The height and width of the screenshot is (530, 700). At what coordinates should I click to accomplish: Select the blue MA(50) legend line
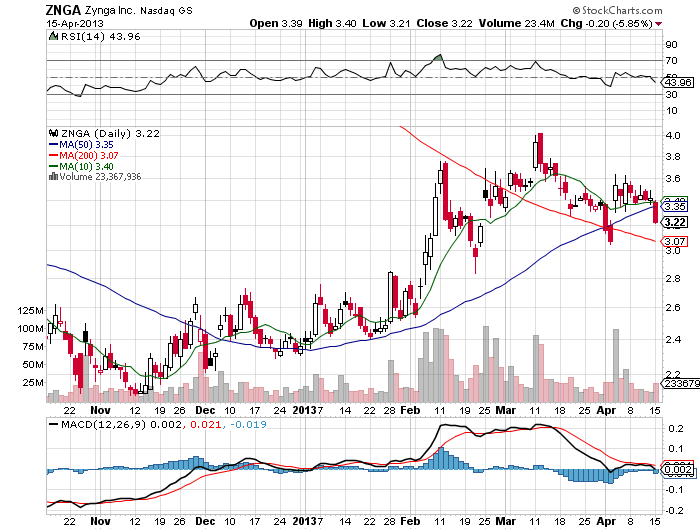(53, 145)
